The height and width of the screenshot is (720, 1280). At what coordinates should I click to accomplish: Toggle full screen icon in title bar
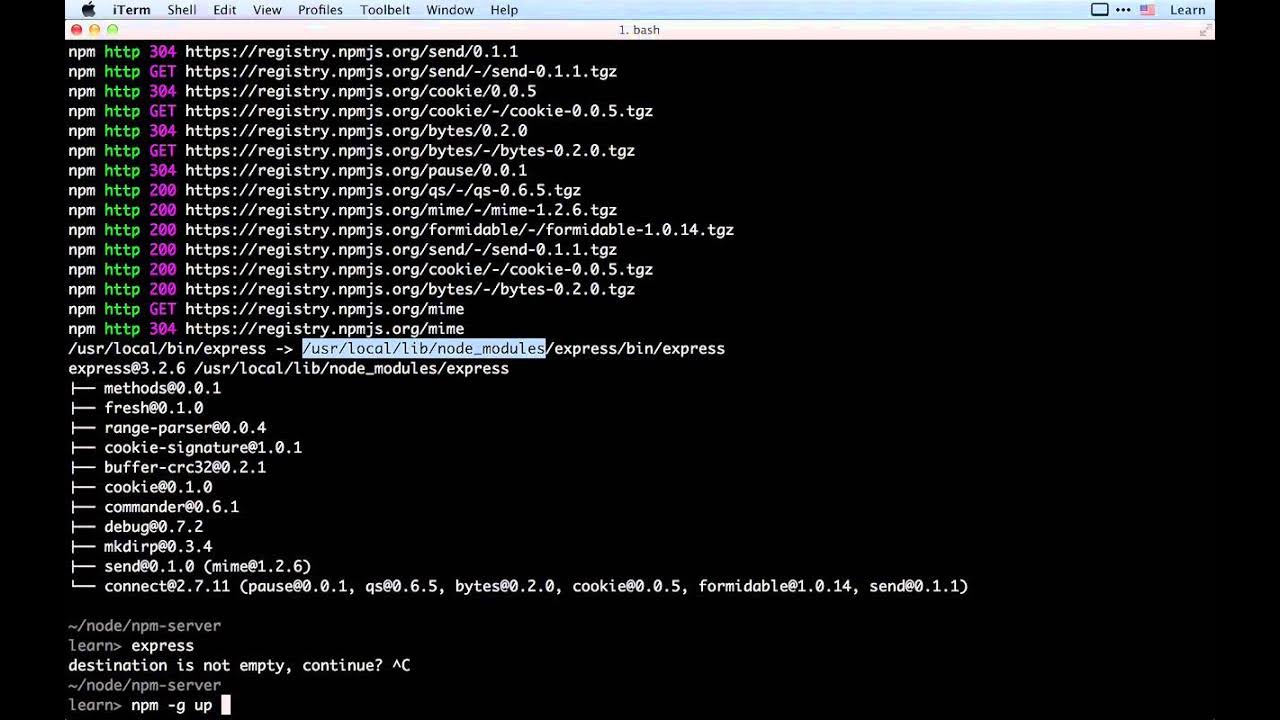(x=1204, y=30)
